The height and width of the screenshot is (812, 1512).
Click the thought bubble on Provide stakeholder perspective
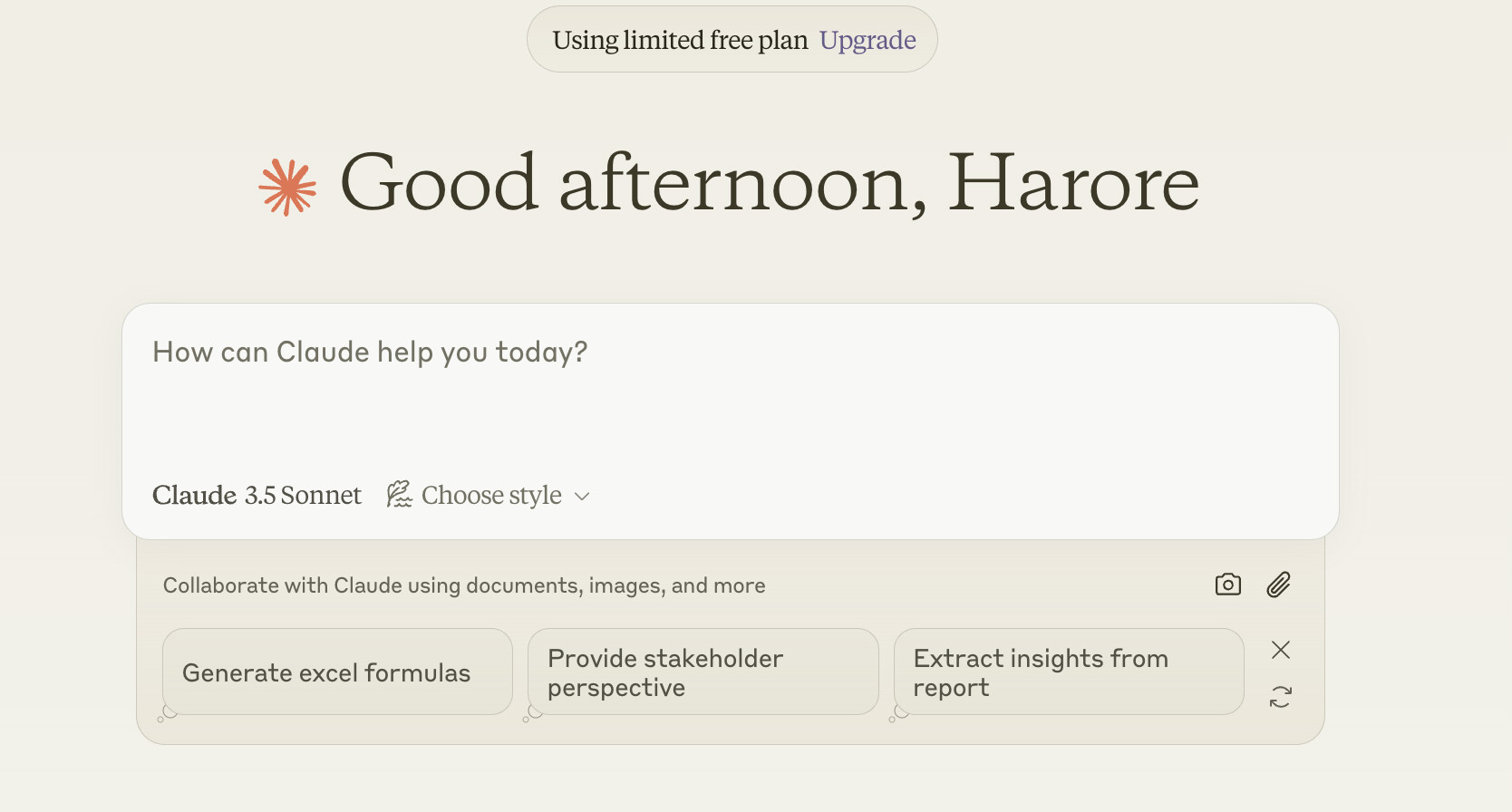point(532,714)
